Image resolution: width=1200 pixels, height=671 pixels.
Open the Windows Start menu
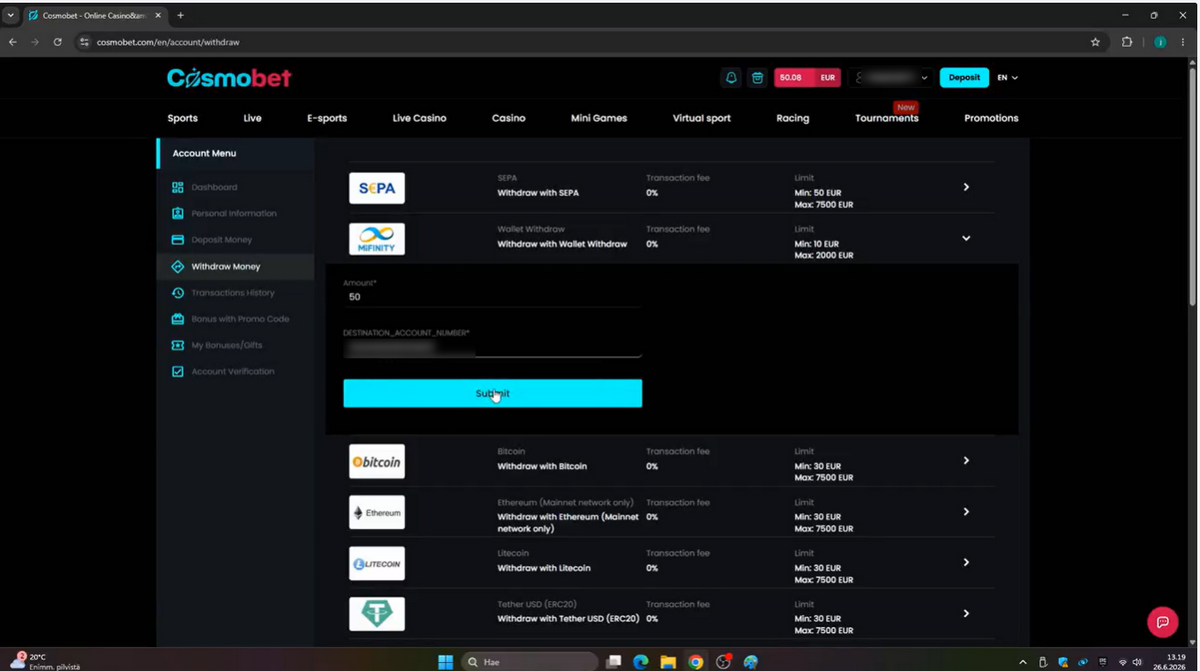tap(446, 661)
